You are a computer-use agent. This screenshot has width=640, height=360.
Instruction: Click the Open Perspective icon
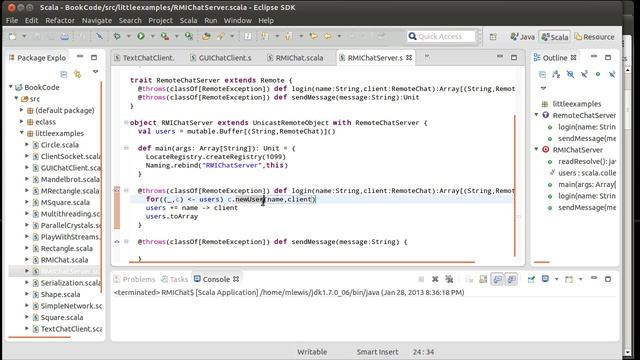493,37
